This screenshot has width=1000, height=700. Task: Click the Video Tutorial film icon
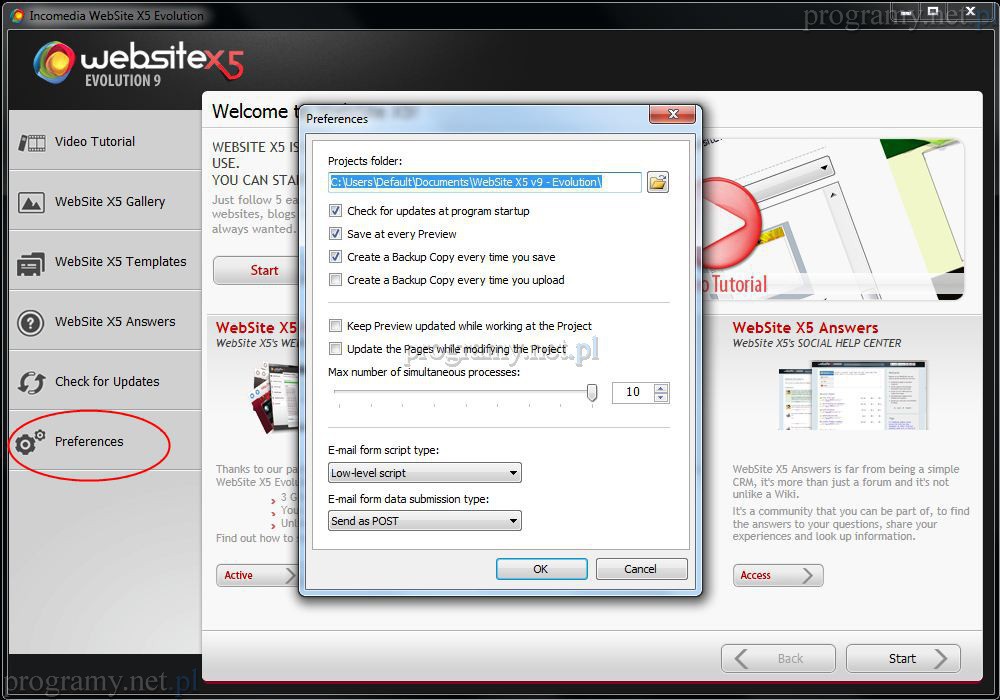coord(32,142)
